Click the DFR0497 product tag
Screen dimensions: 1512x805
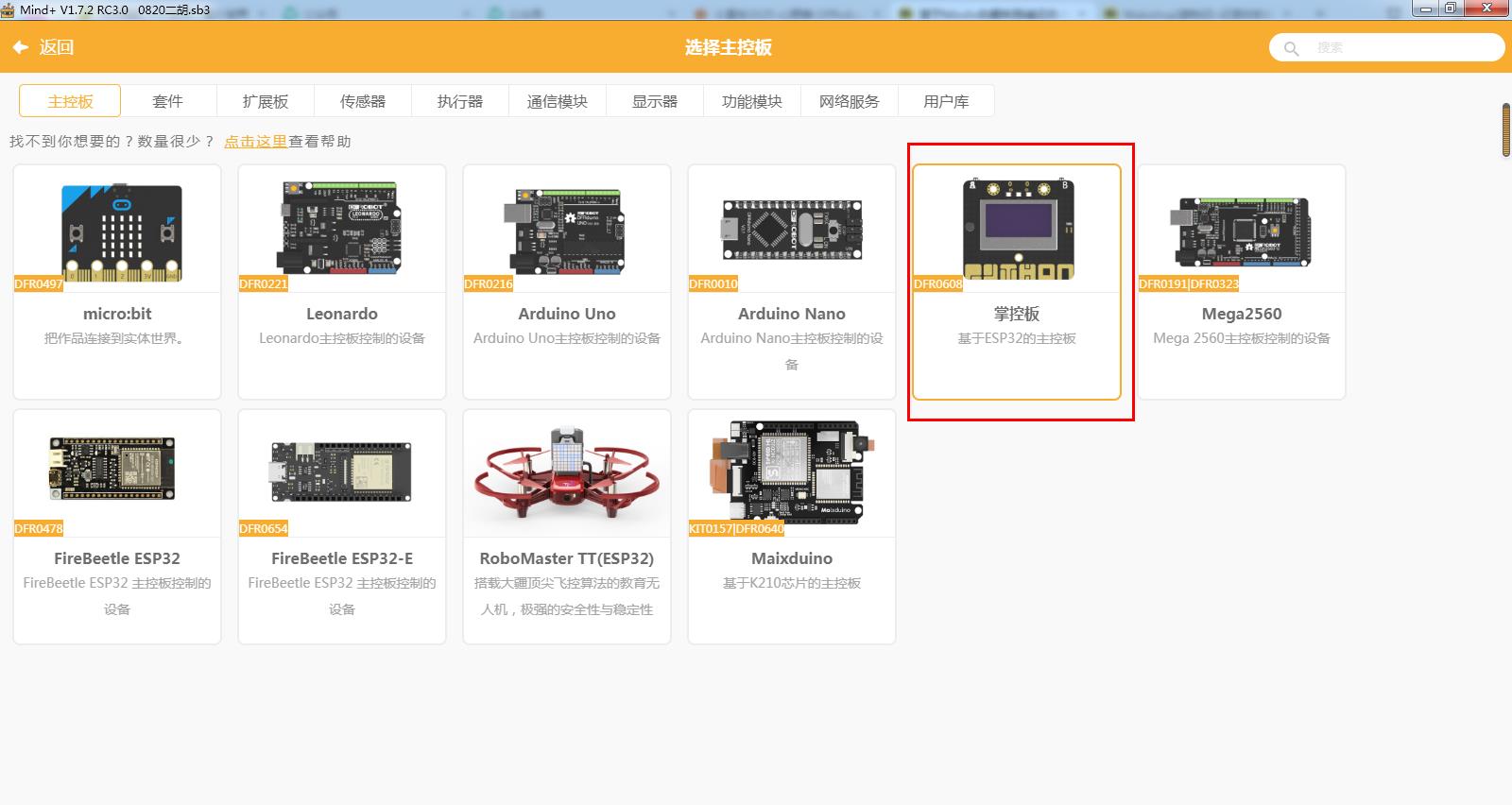click(39, 283)
